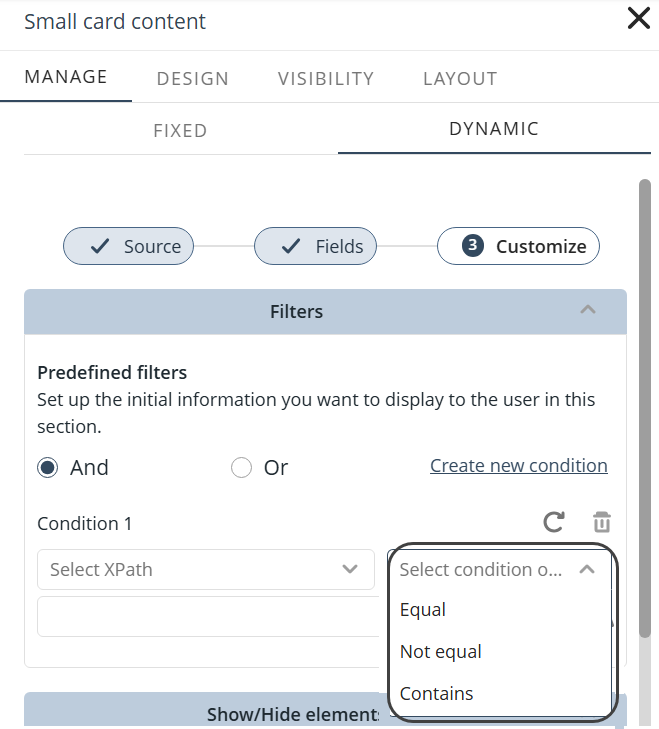Choose the Equal option
This screenshot has width=659, height=729.
(x=423, y=610)
